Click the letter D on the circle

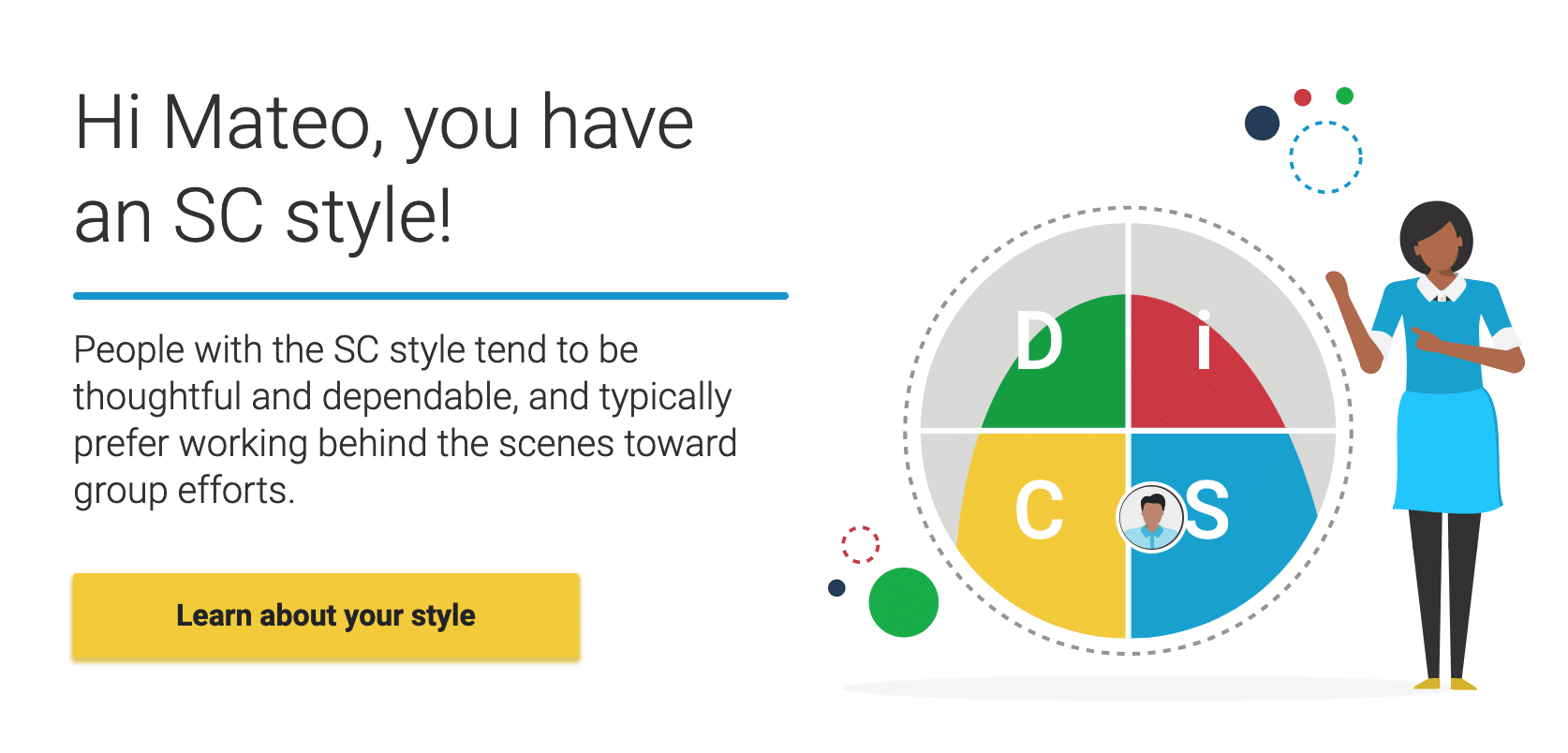tap(1040, 341)
